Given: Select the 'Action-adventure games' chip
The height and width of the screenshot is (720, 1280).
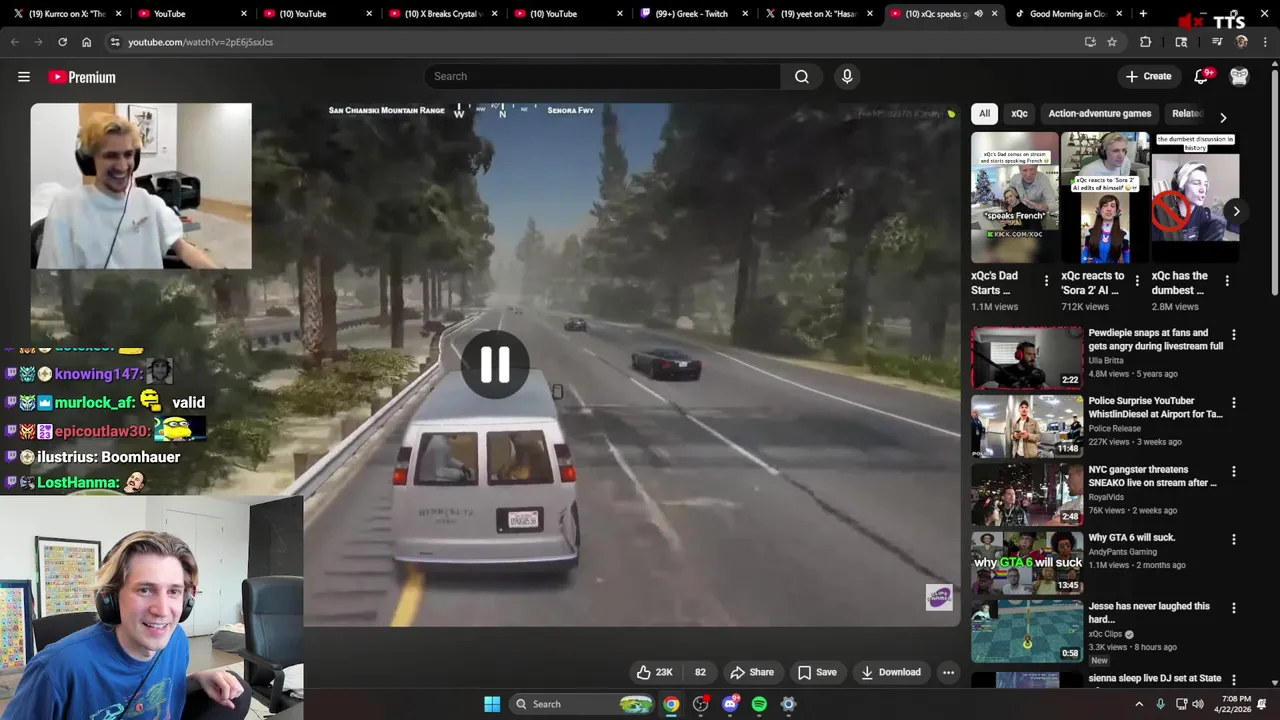Looking at the screenshot, I should click(x=1099, y=113).
